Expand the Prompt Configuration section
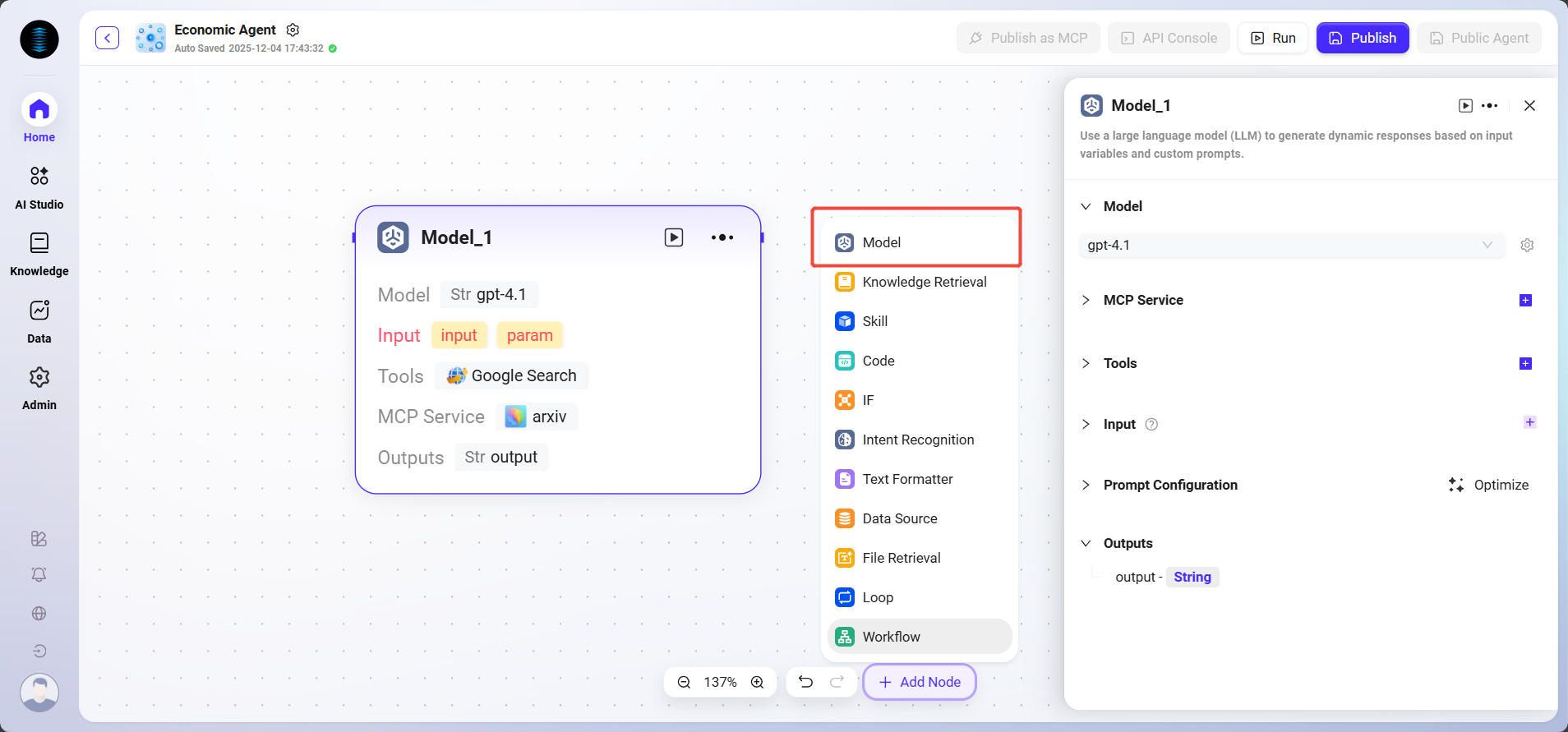The image size is (1568, 732). coord(1086,485)
